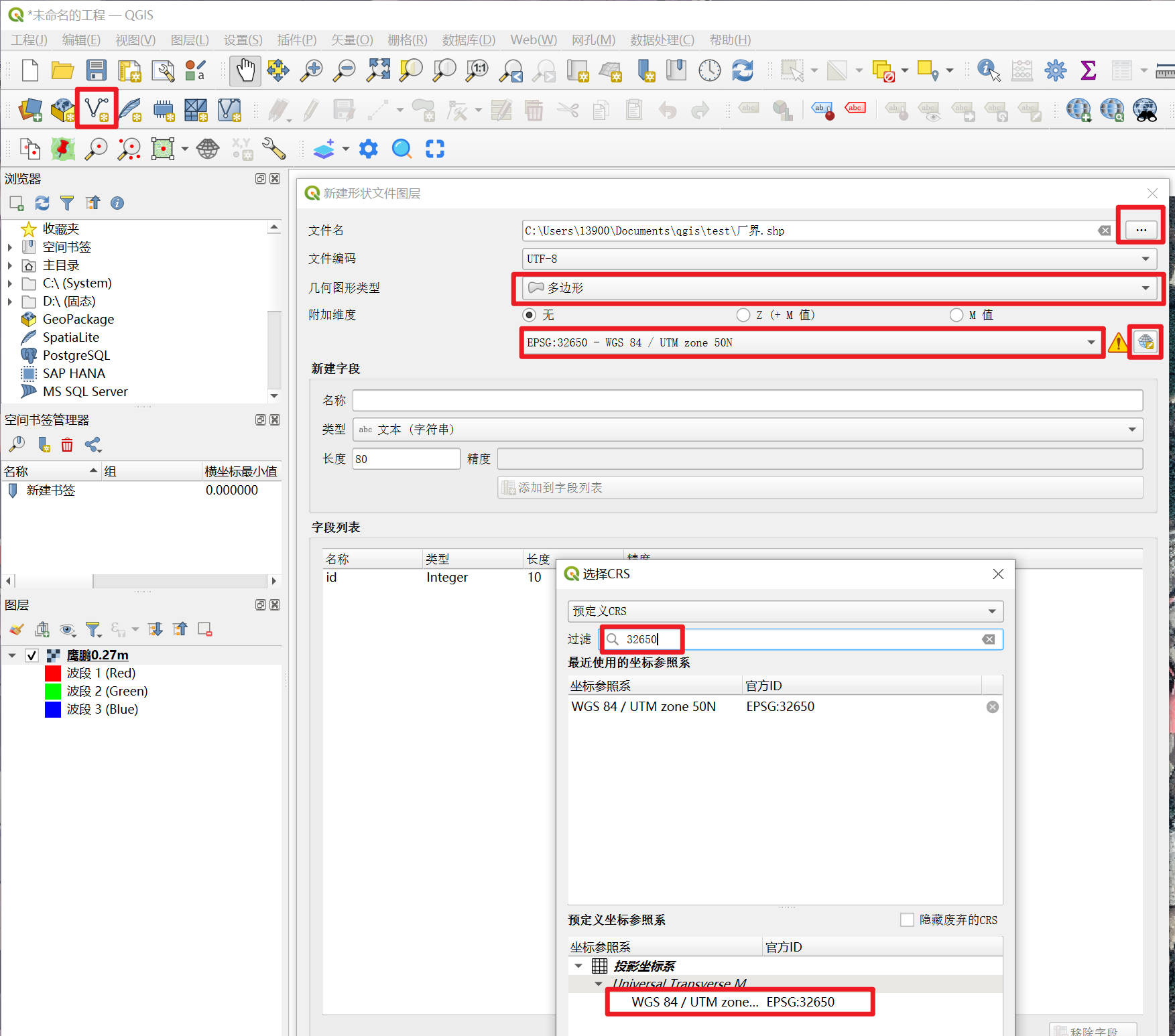Click the New Project blank page icon
Image resolution: width=1175 pixels, height=1036 pixels.
tap(29, 70)
